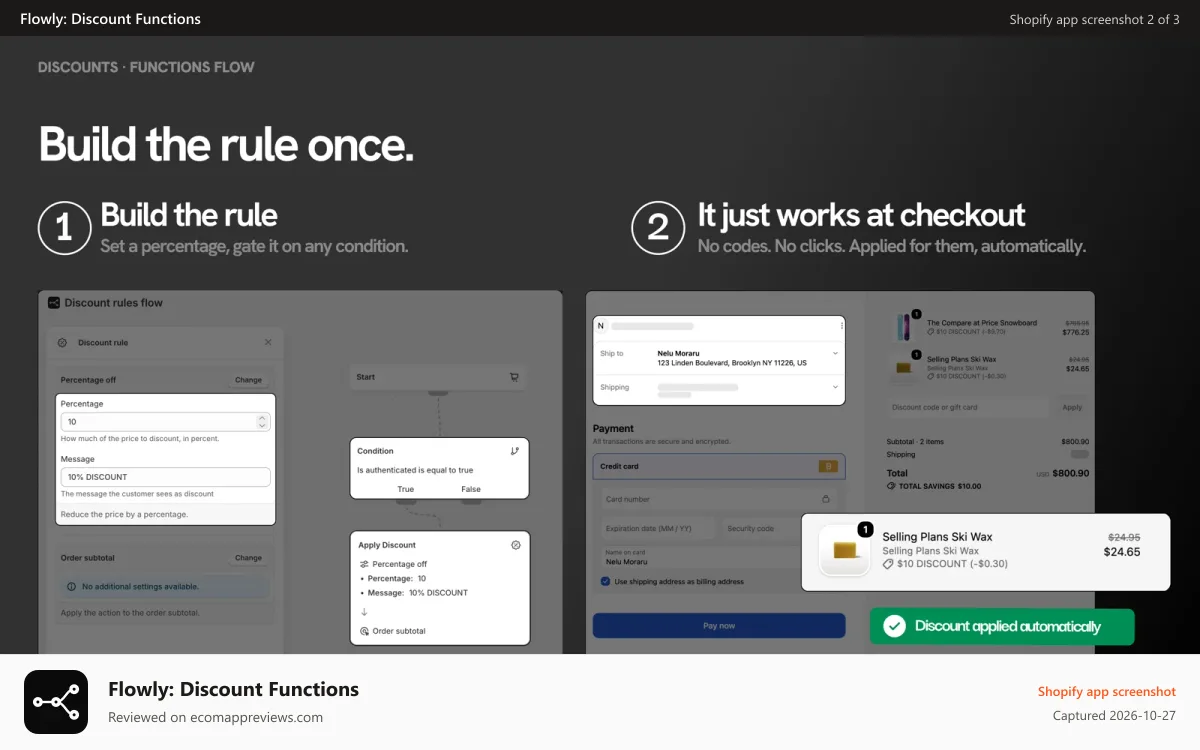Click the branch icon in Condition node
The height and width of the screenshot is (750, 1200).
coord(515,451)
